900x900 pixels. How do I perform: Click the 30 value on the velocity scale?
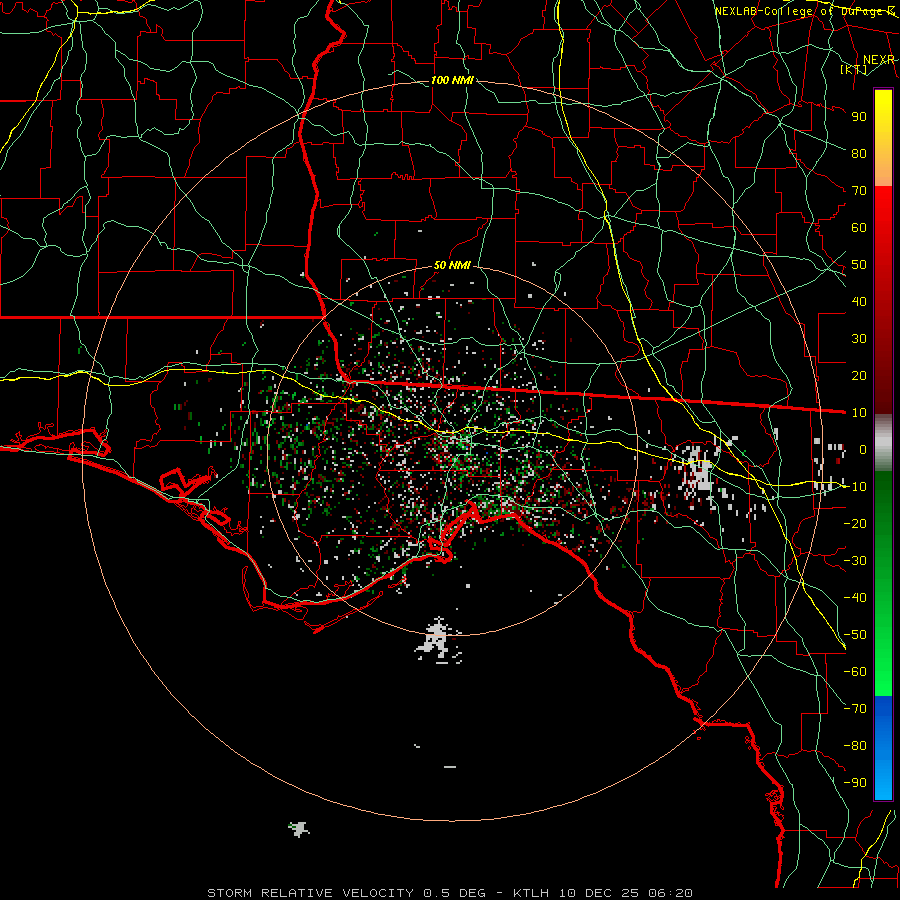pos(859,339)
